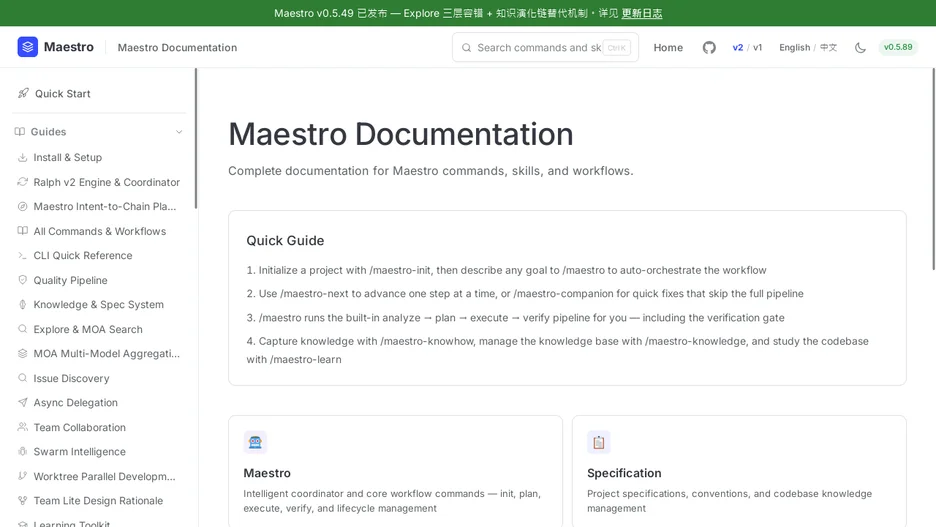Click the Maestro Documentation header title
This screenshot has width=936, height=527.
coord(177,48)
